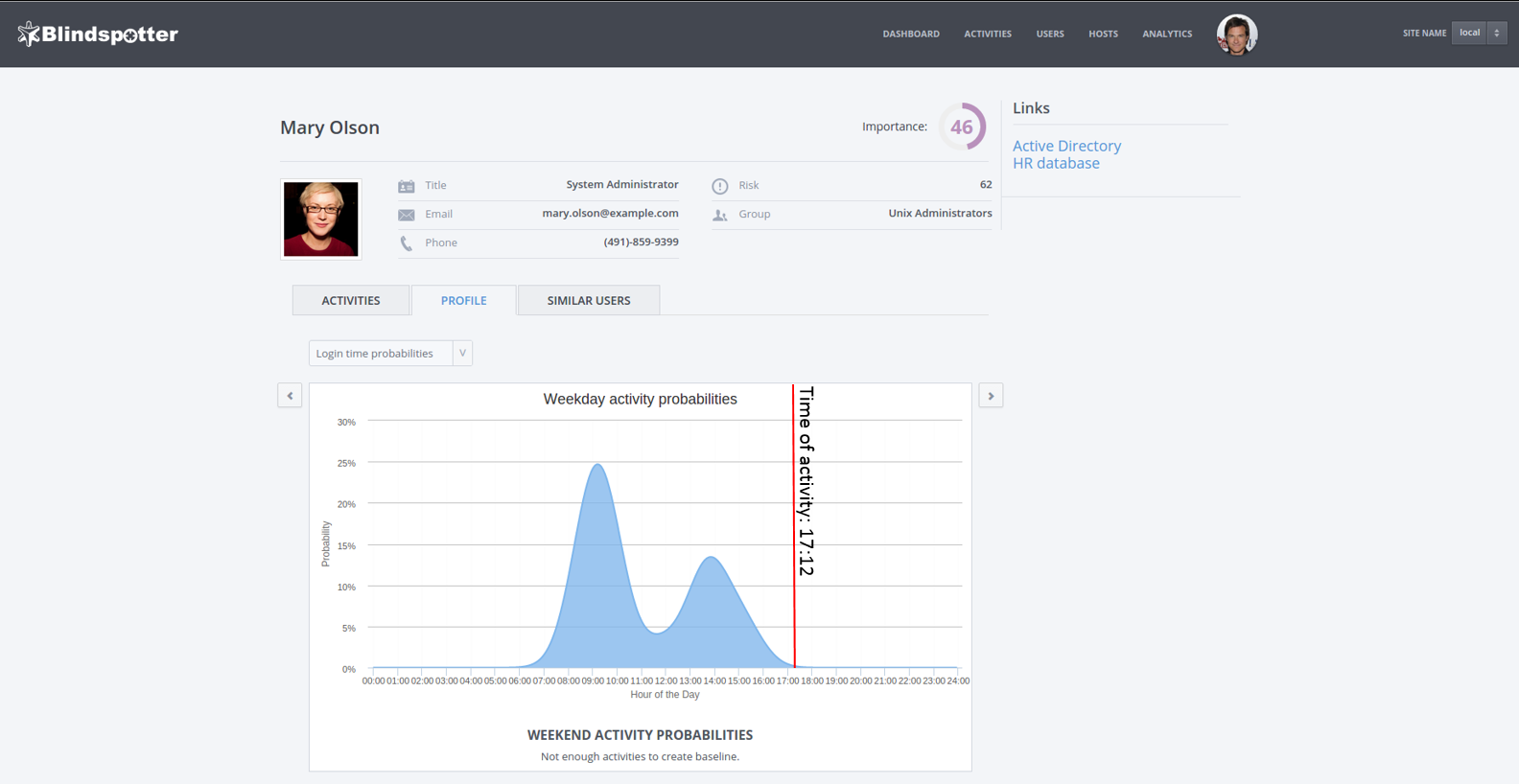Switch to the Profile tab

coord(464,300)
